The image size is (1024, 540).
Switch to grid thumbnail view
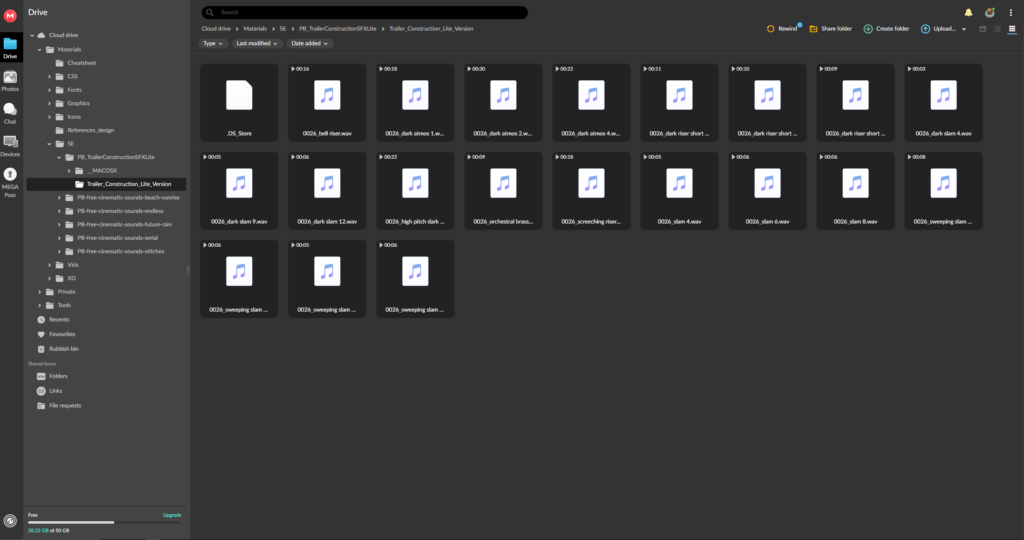[1011, 29]
